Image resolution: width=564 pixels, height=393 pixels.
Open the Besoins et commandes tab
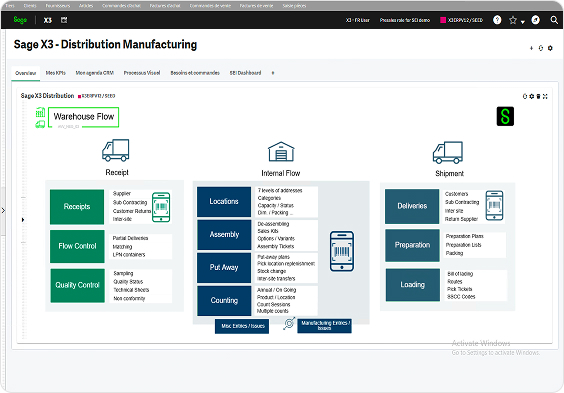point(195,73)
